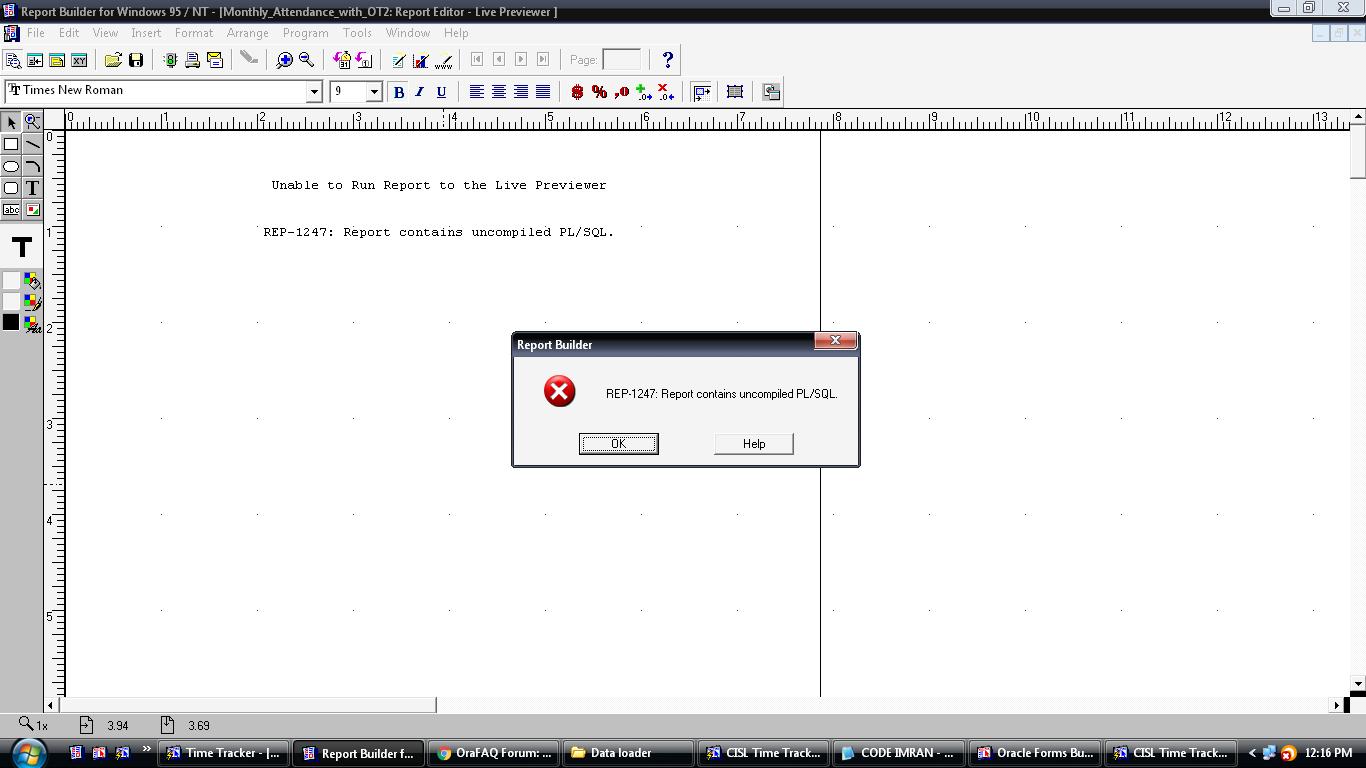This screenshot has height=768, width=1366.
Task: Open the Arrange menu
Action: pos(247,33)
